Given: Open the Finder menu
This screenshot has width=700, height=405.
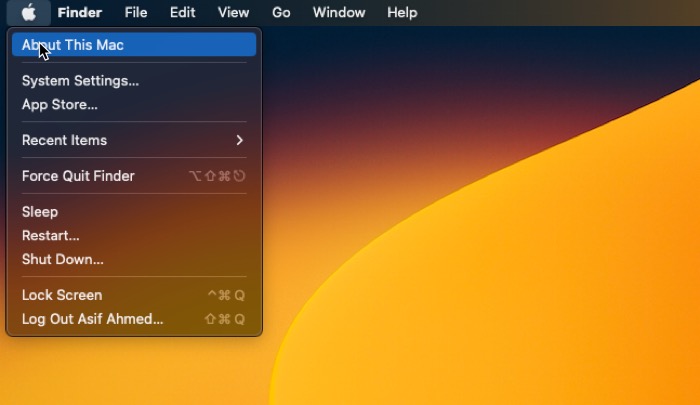Looking at the screenshot, I should point(80,13).
